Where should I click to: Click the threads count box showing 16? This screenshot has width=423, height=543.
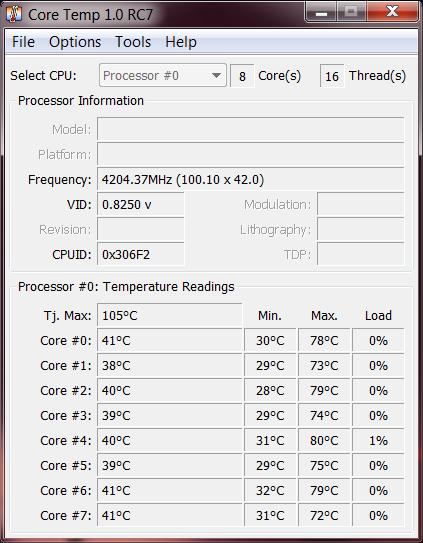[332, 76]
